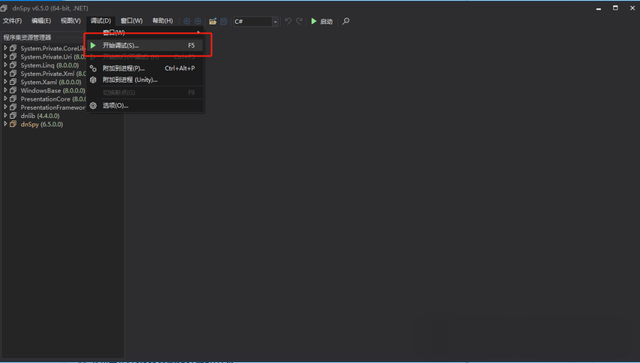Image resolution: width=640 pixels, height=363 pixels.
Task: Open the 文件(F) file menu
Action: tap(12, 21)
